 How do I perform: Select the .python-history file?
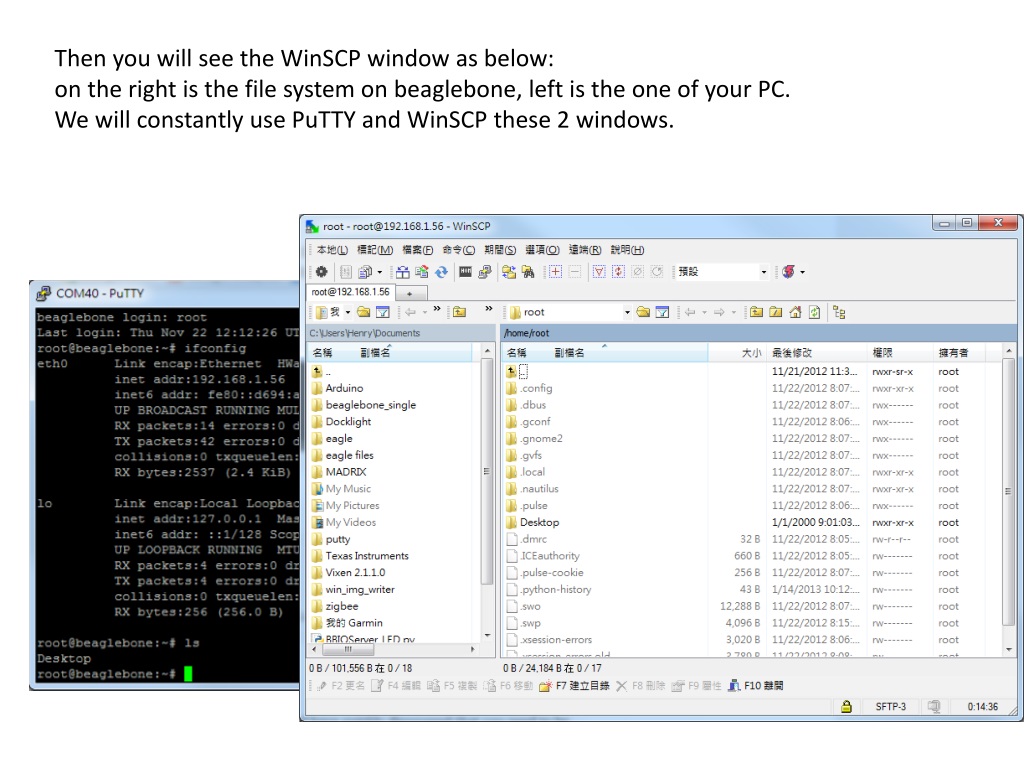[556, 590]
